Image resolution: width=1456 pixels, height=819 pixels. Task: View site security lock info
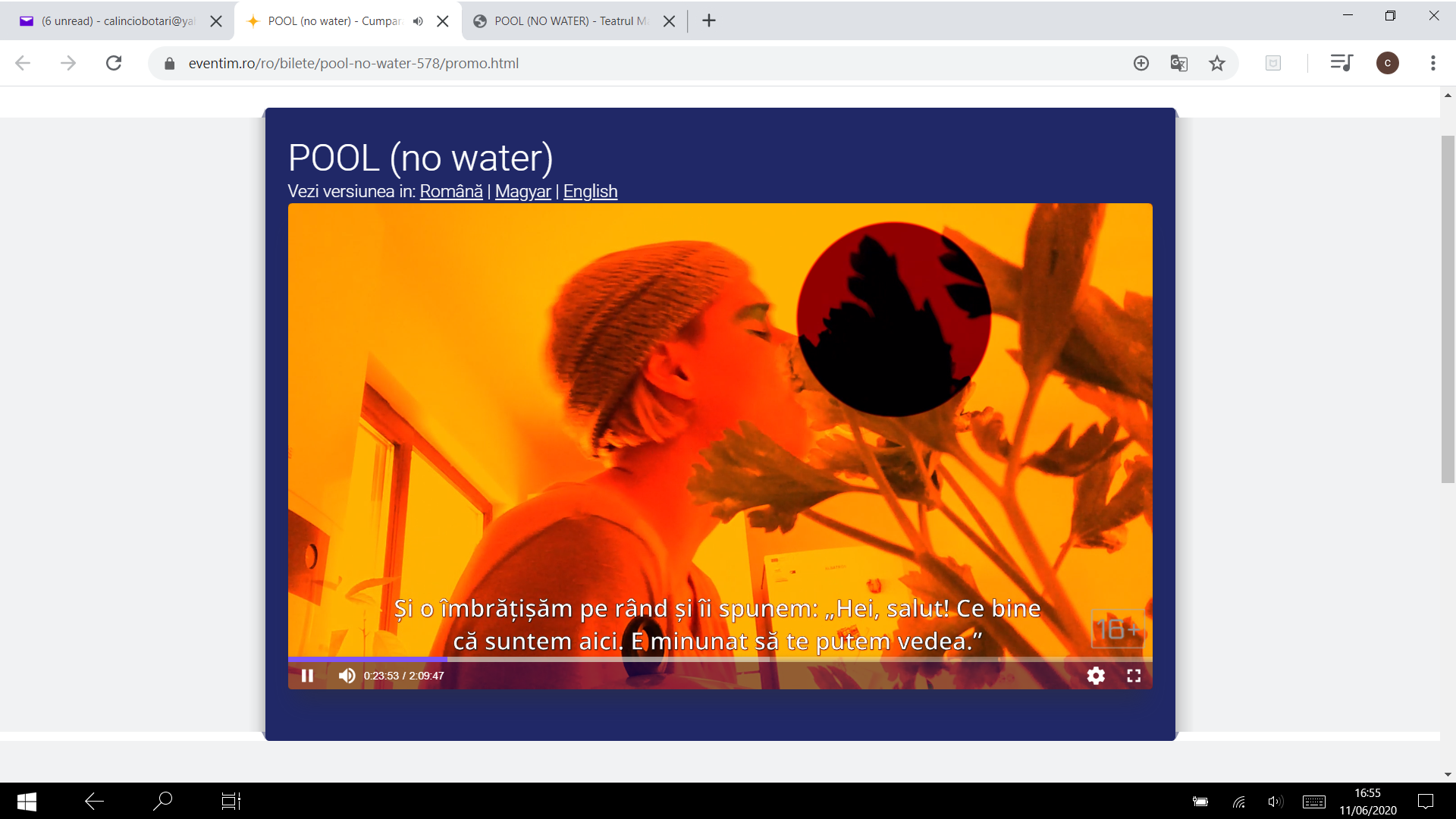[170, 64]
